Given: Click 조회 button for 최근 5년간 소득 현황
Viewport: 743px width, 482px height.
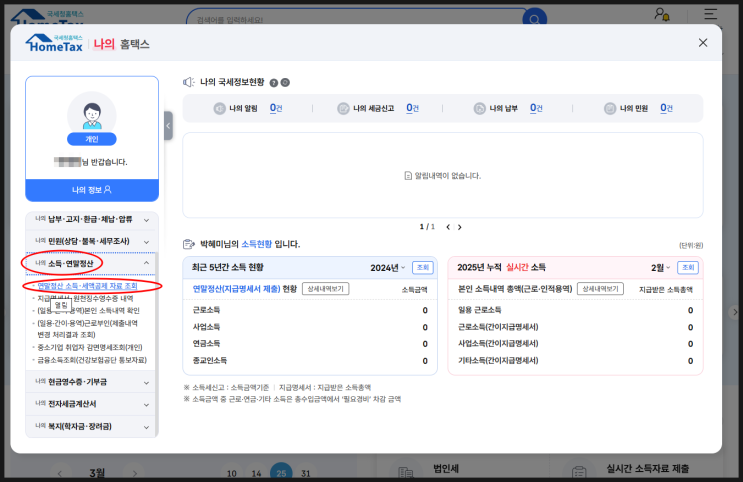Looking at the screenshot, I should coord(423,267).
